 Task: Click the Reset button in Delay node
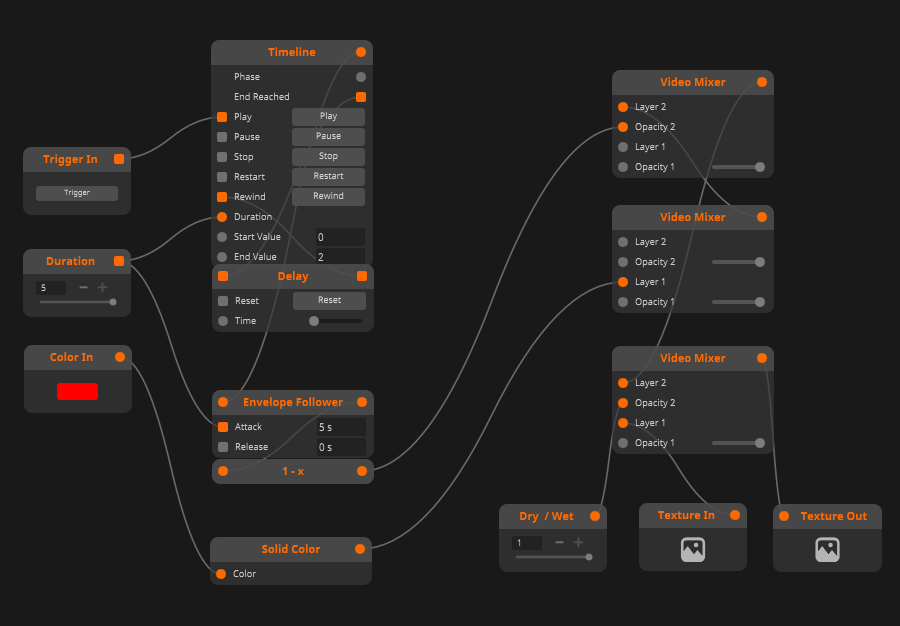329,301
